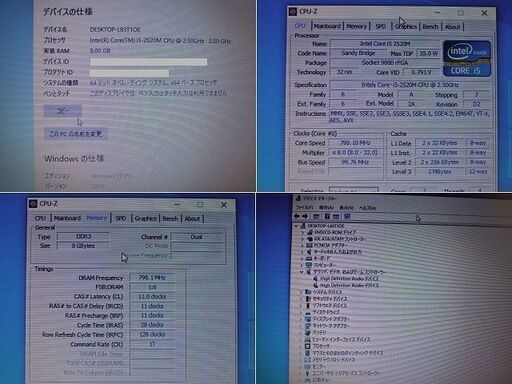
Task: Expand the ディスプレイ アダプター node
Action: [x=301, y=319]
